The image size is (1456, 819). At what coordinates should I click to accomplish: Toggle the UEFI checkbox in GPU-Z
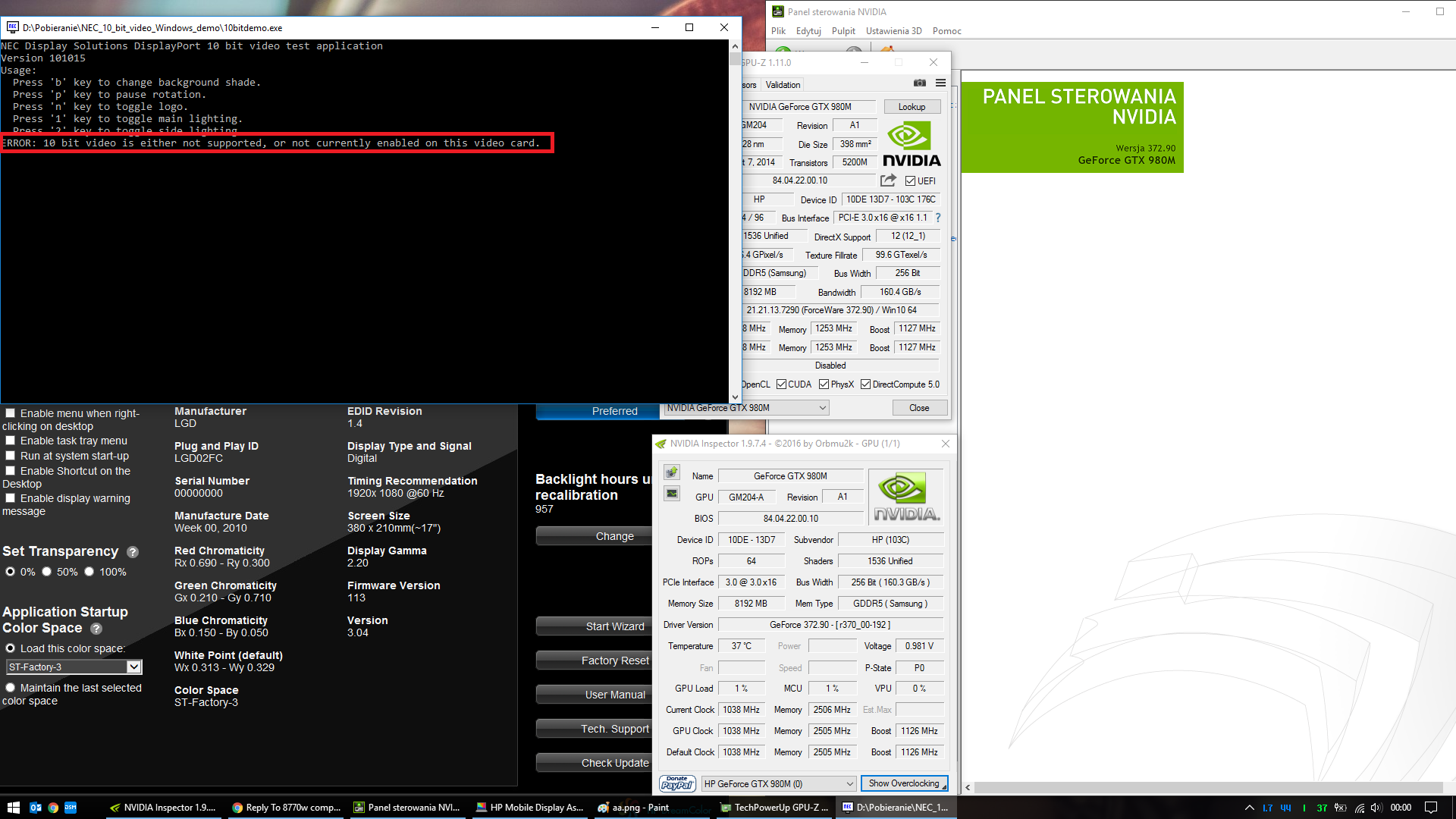pyautogui.click(x=910, y=181)
